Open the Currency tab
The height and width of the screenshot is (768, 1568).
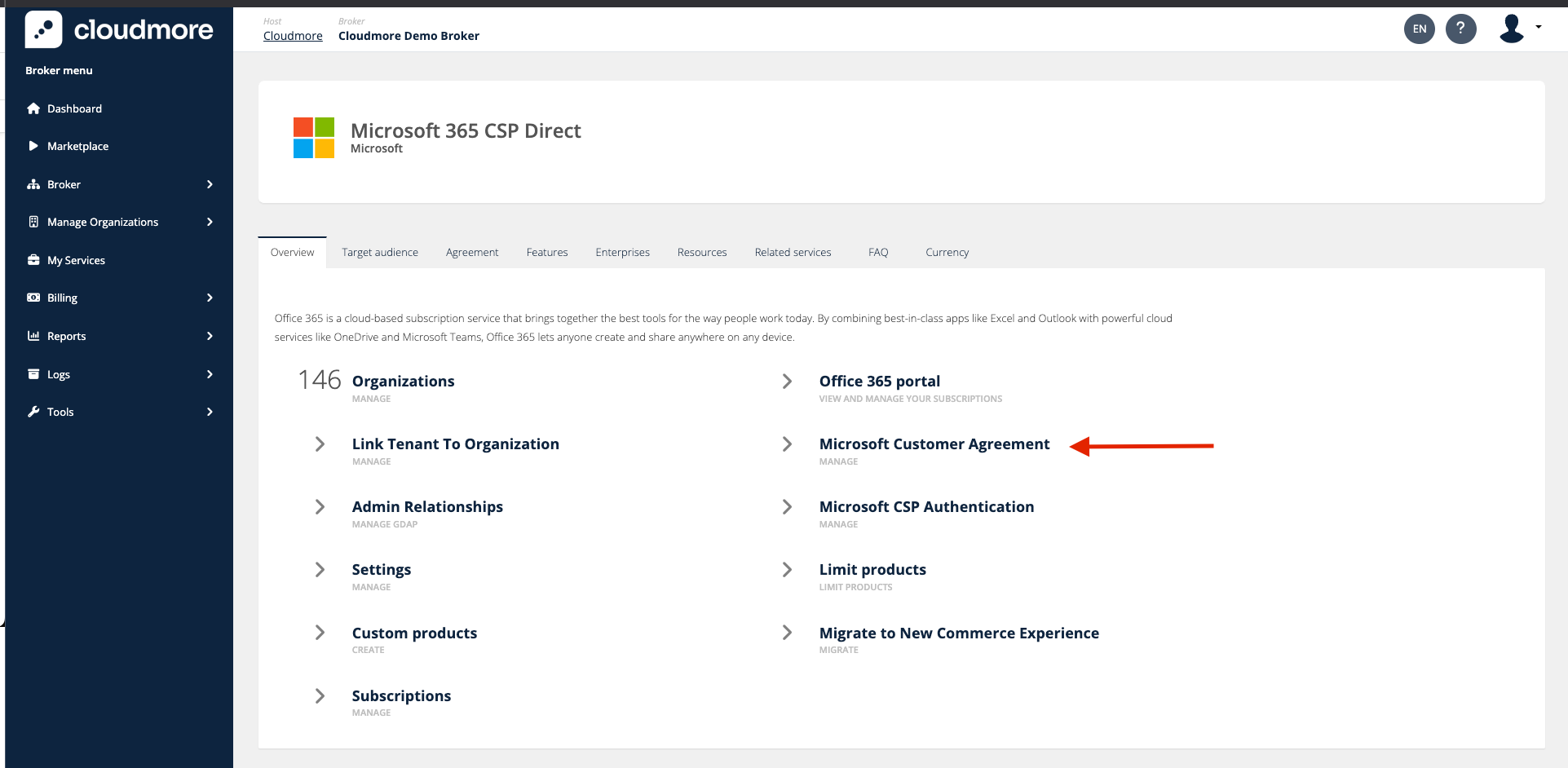pyautogui.click(x=946, y=252)
